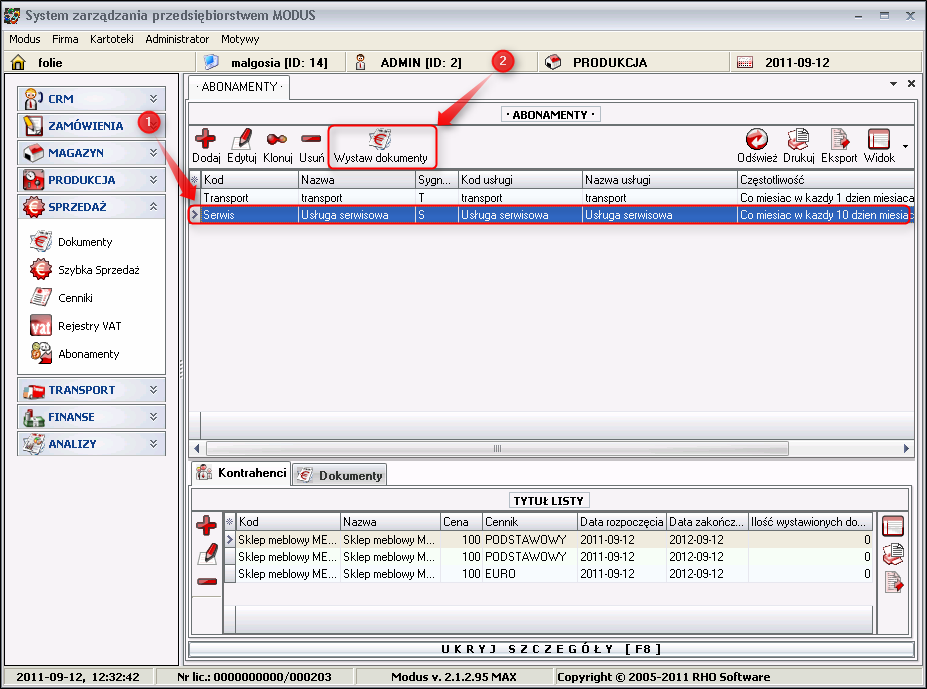
Task: Click UKRYJ SZCZEGÓŁY [F8] bar
Action: tap(551, 649)
